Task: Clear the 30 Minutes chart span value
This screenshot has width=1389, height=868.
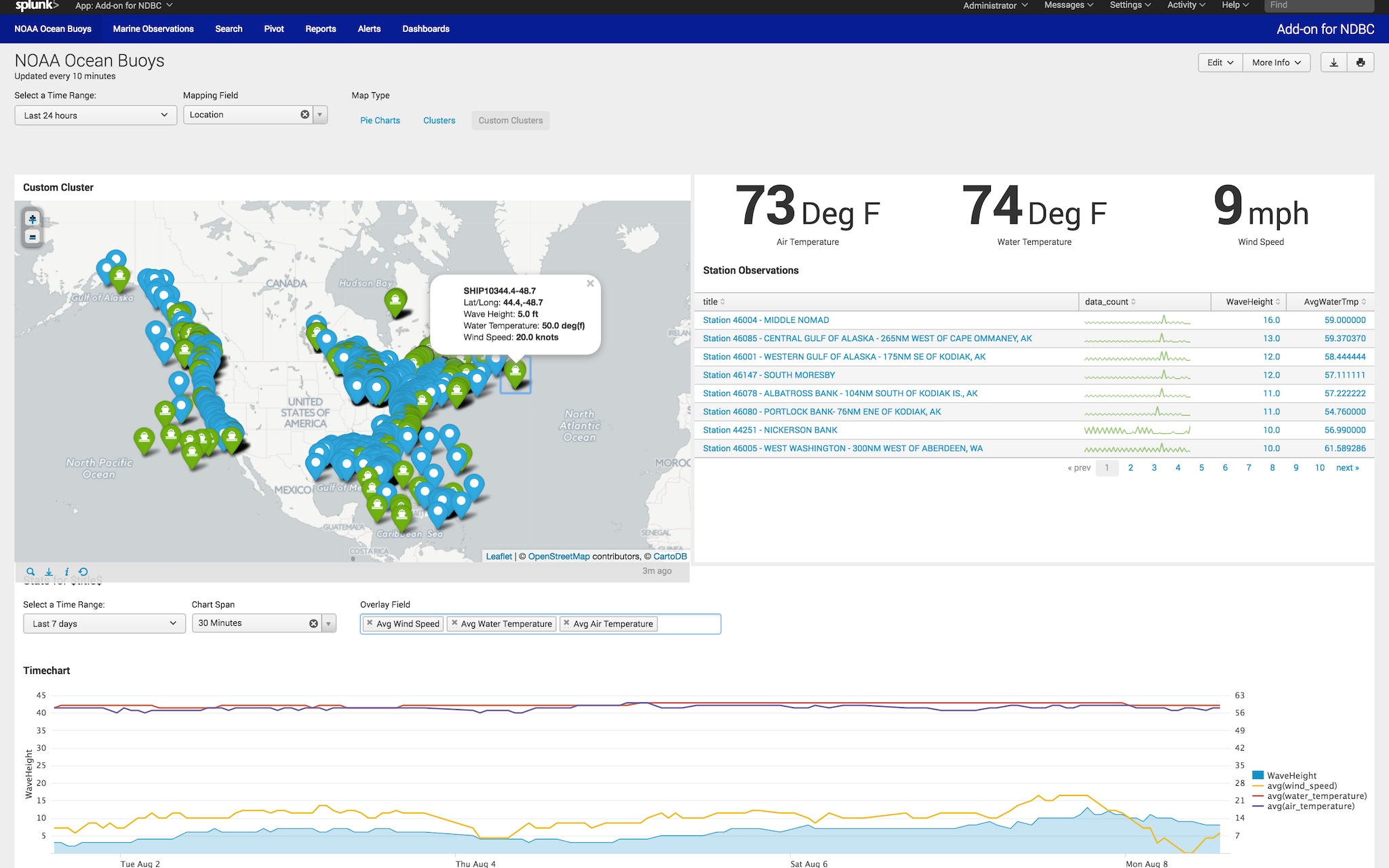Action: [x=313, y=623]
